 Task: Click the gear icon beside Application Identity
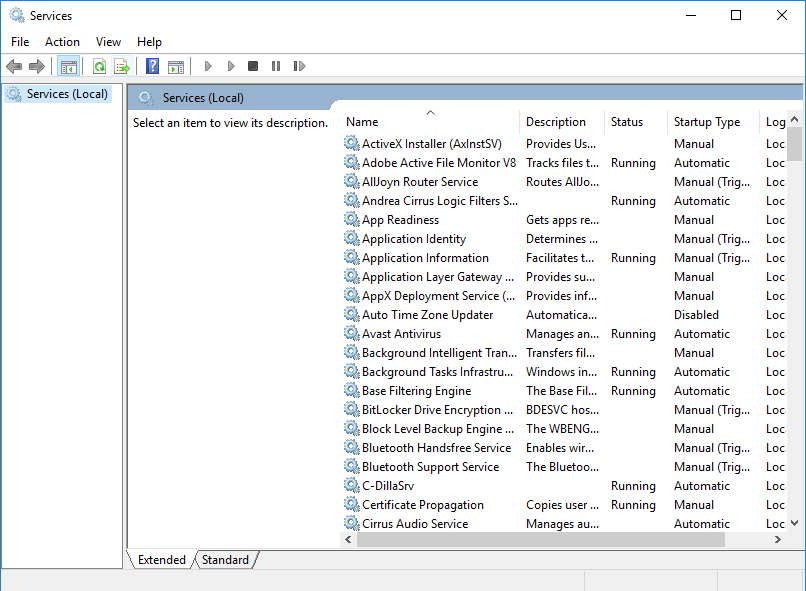352,238
